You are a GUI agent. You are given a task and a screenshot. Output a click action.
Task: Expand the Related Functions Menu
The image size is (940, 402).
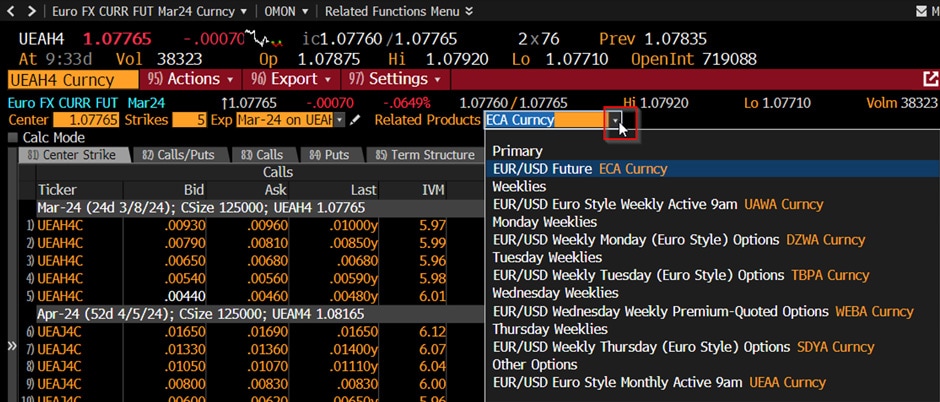pyautogui.click(x=394, y=11)
